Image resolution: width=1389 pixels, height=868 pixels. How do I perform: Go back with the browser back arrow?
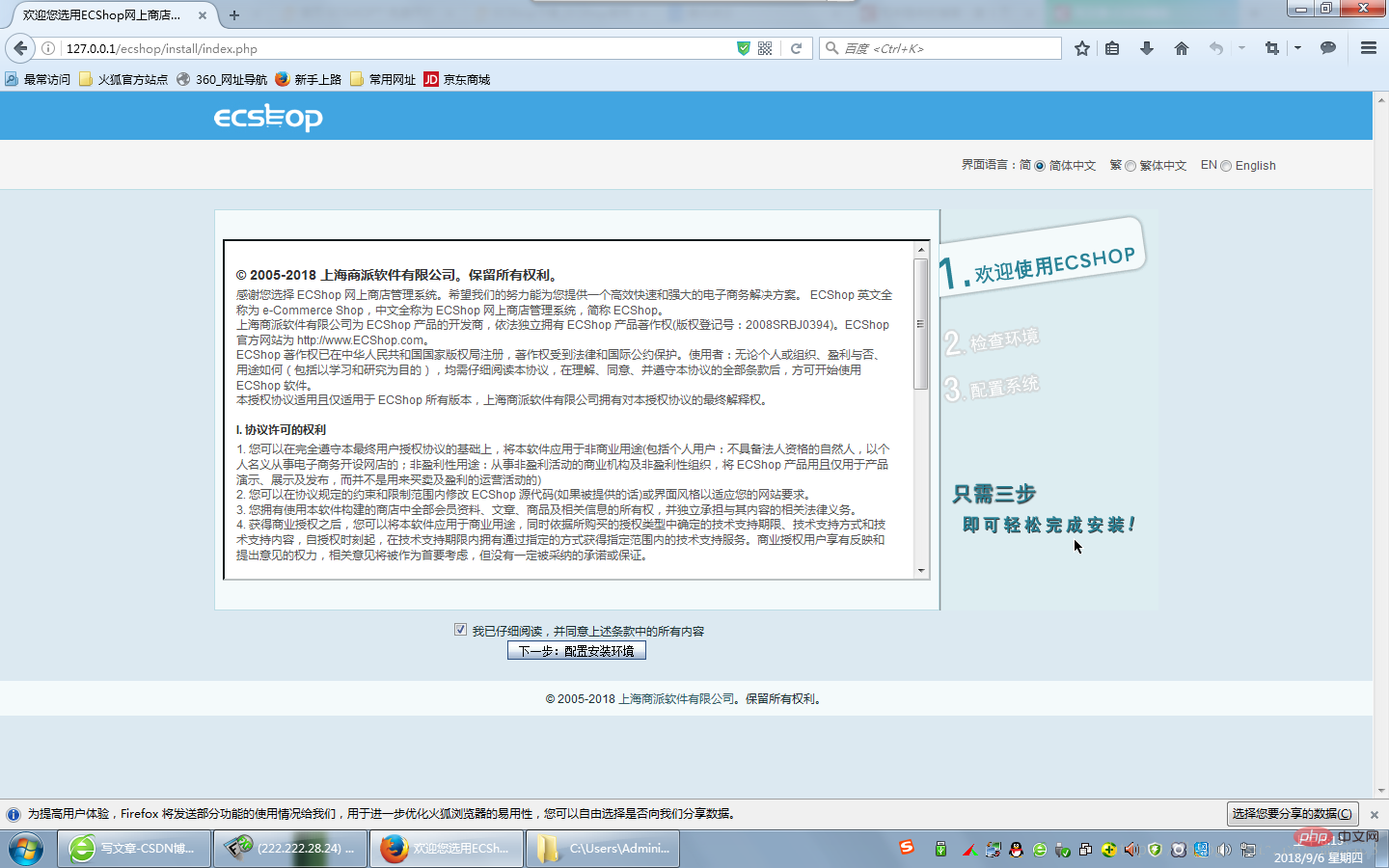(20, 48)
